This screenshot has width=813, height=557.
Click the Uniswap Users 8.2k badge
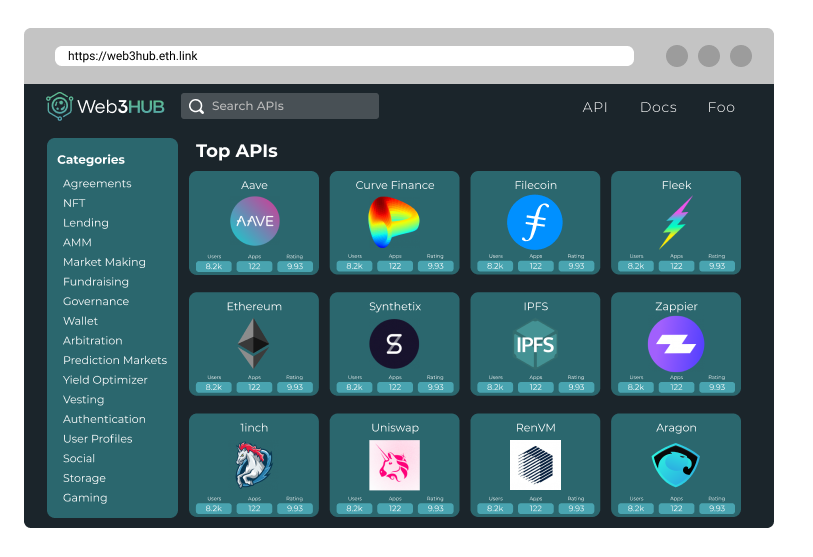[355, 509]
